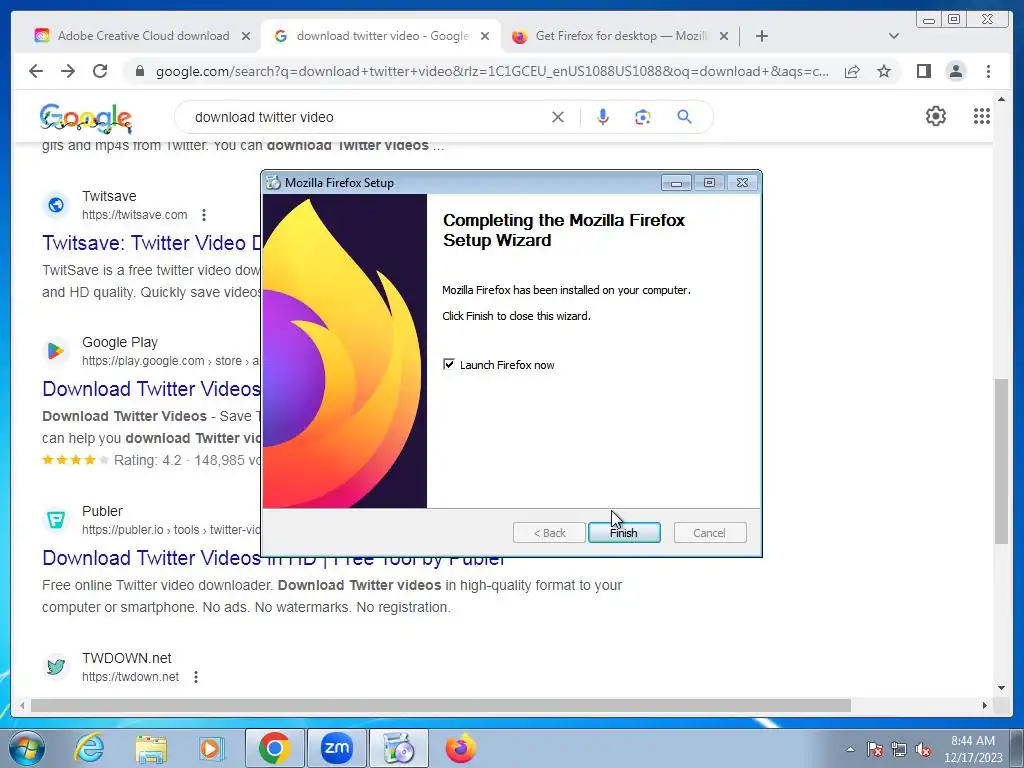Open Zoom from the taskbar
Image resolution: width=1024 pixels, height=768 pixels.
pos(337,748)
